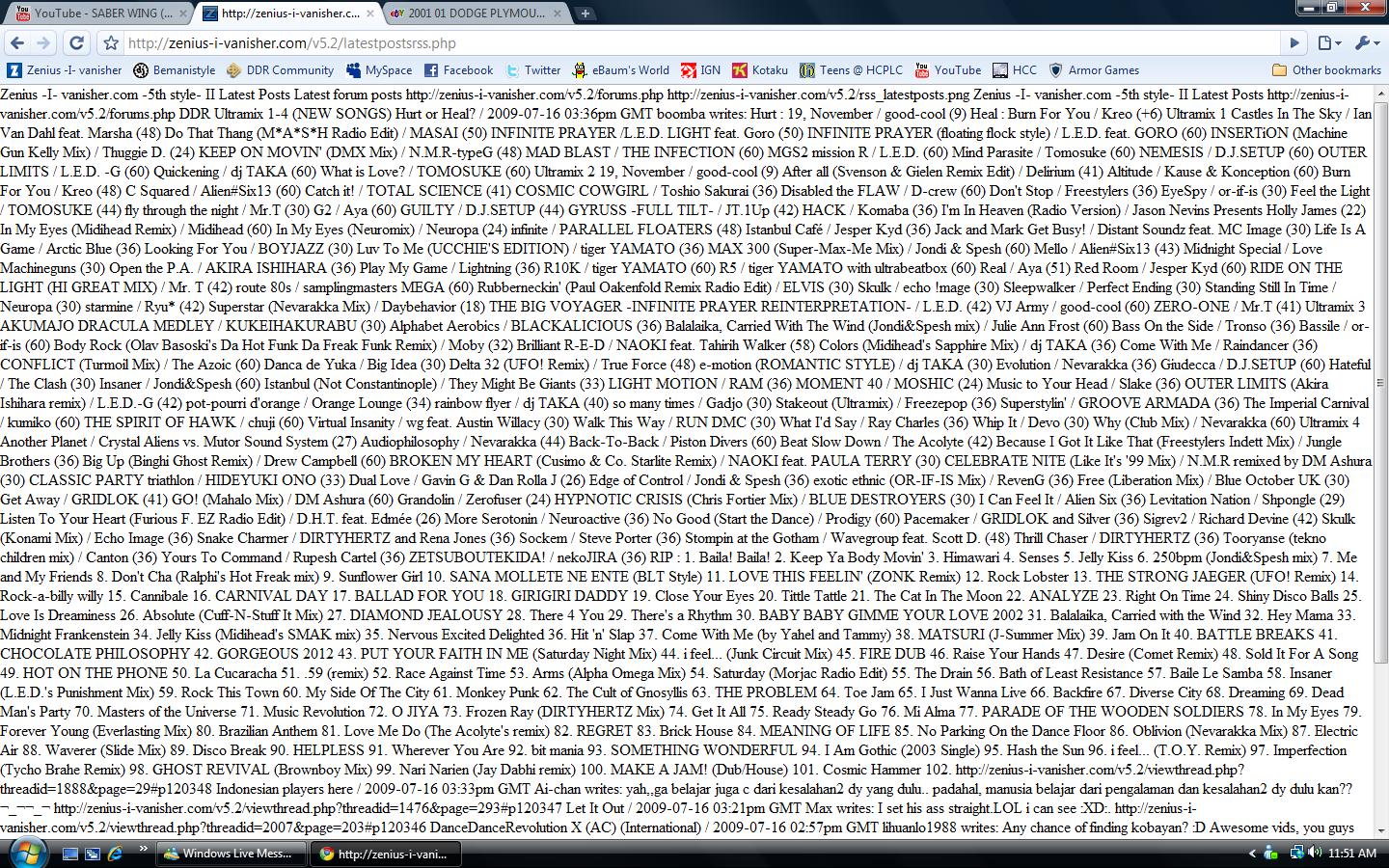Open the Teens @ HCPLC bookmark
Viewport: 1389px width, 868px height.
[852, 69]
